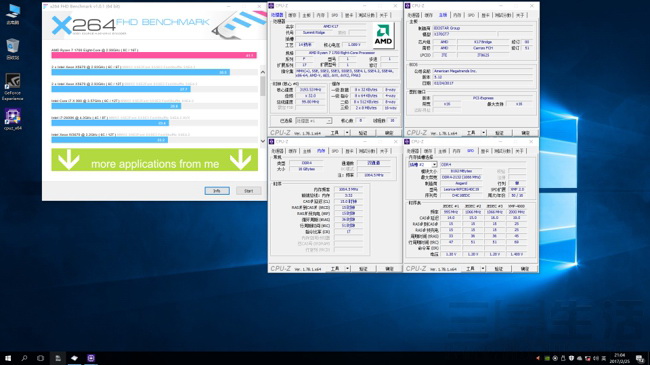Click the 'XMP 2.0' SPD extension value
Screen dimensions: 650x365
(x=517, y=189)
